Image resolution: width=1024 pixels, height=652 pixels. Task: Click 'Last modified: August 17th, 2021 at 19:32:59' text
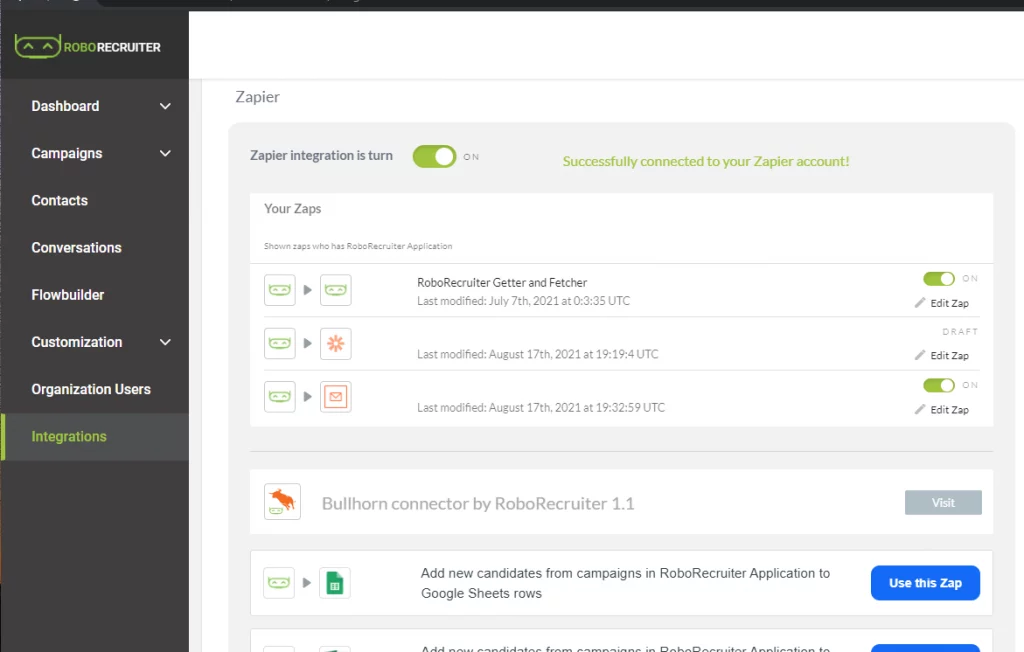click(x=541, y=408)
